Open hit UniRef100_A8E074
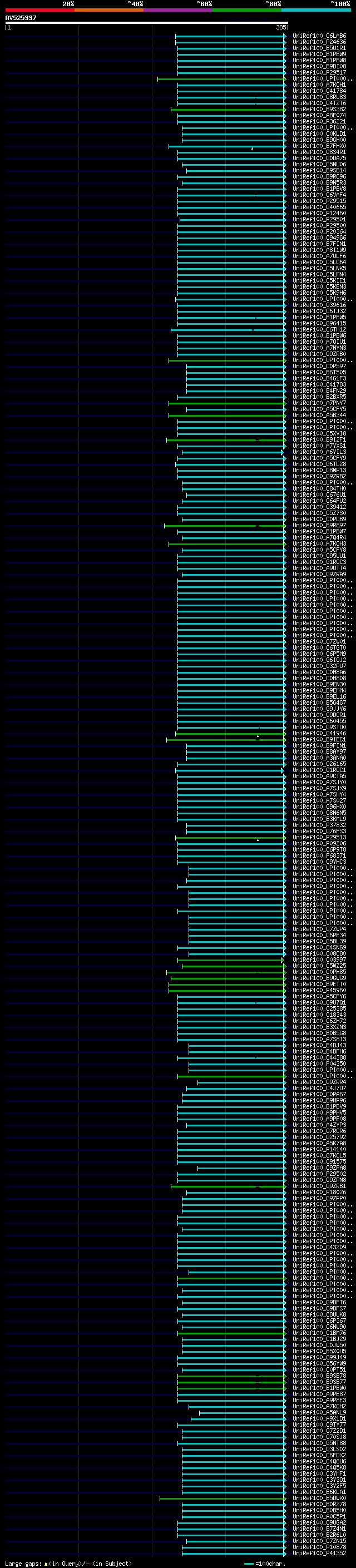This screenshot has height=1568, width=356. [319, 115]
